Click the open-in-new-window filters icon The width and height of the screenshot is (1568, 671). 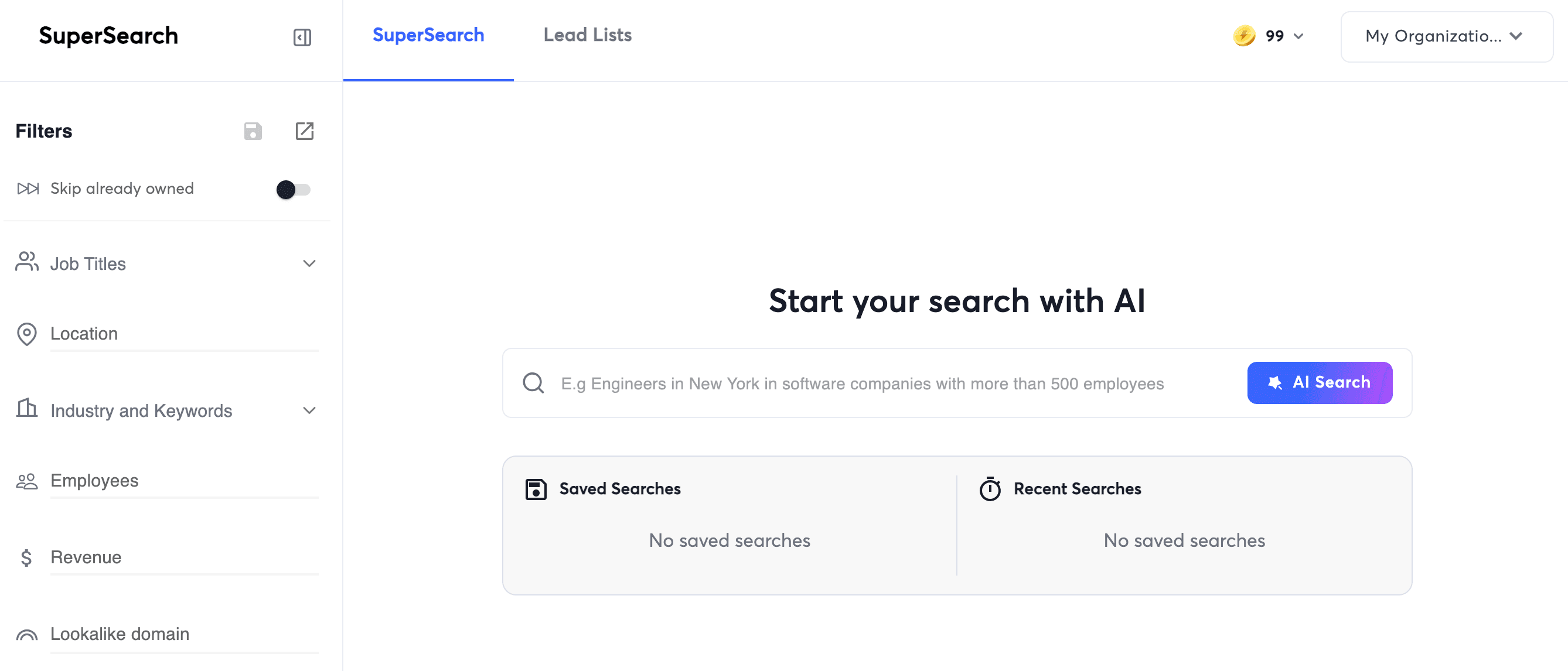pyautogui.click(x=304, y=131)
